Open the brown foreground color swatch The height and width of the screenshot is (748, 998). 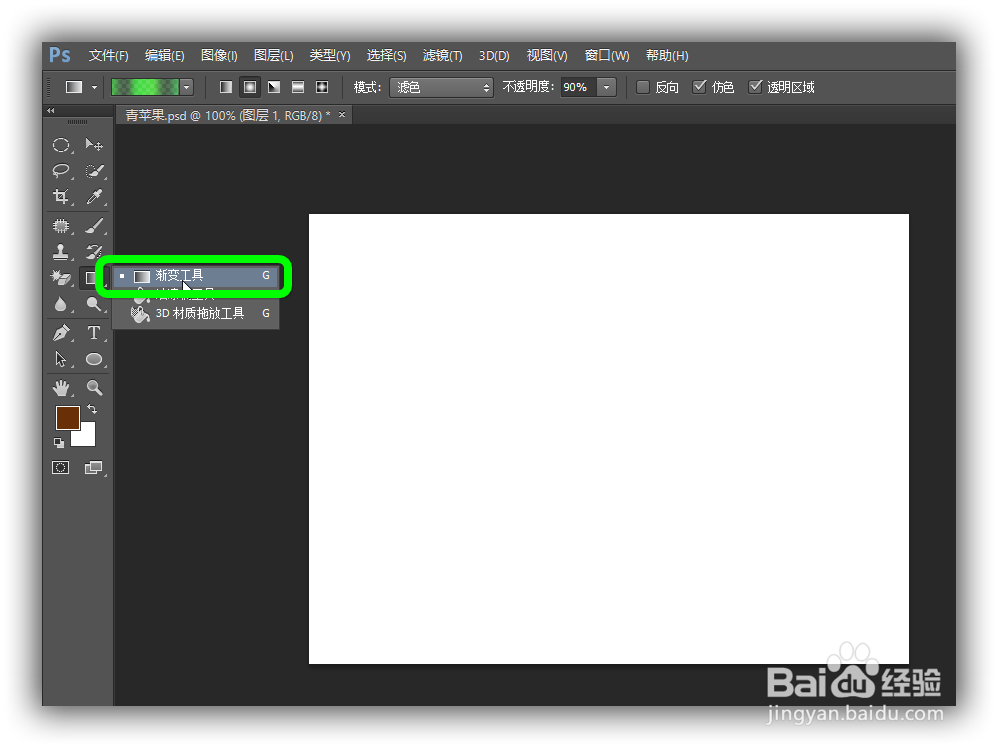(x=67, y=417)
